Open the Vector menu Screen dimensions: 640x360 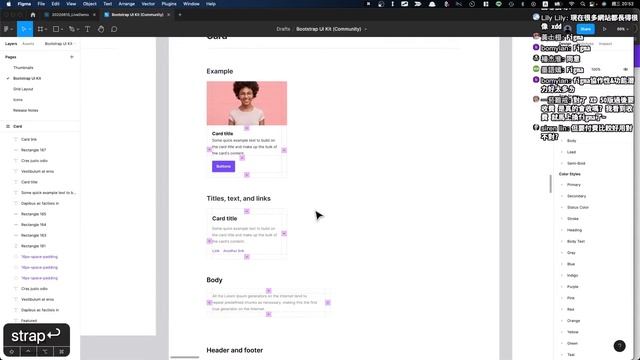(148, 4)
